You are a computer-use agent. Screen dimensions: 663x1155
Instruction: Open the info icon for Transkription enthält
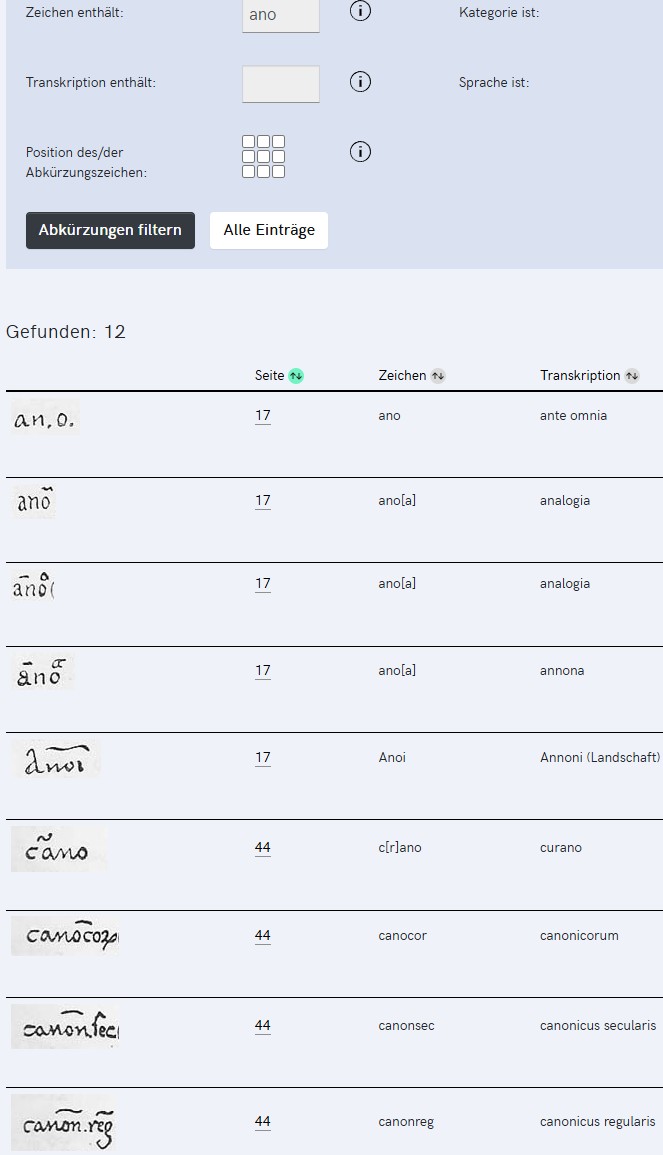(360, 82)
